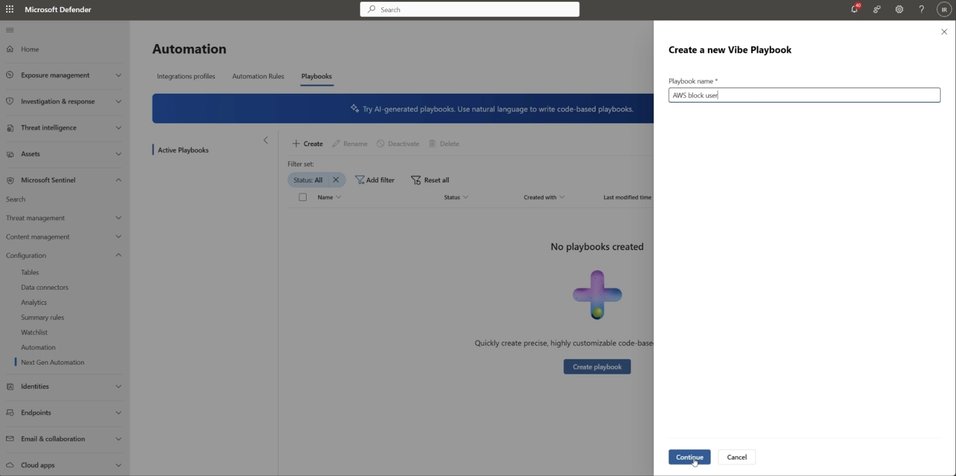Sort by Created with column

(544, 197)
